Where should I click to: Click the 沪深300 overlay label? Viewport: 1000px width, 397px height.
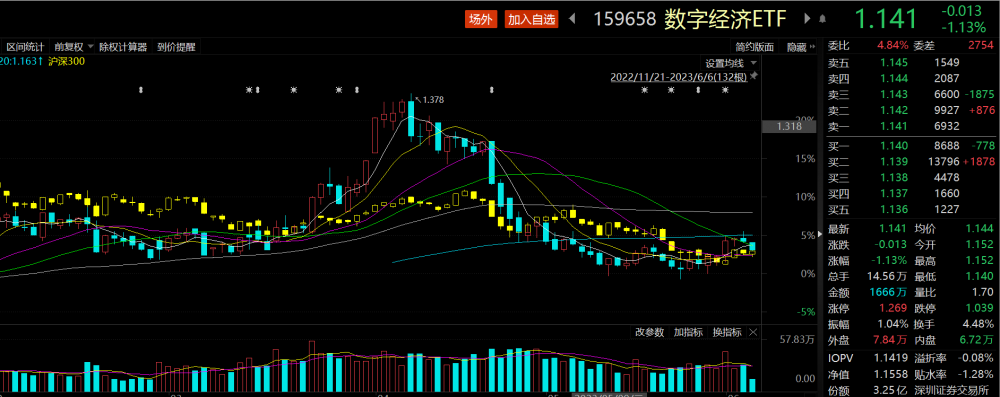tap(67, 61)
